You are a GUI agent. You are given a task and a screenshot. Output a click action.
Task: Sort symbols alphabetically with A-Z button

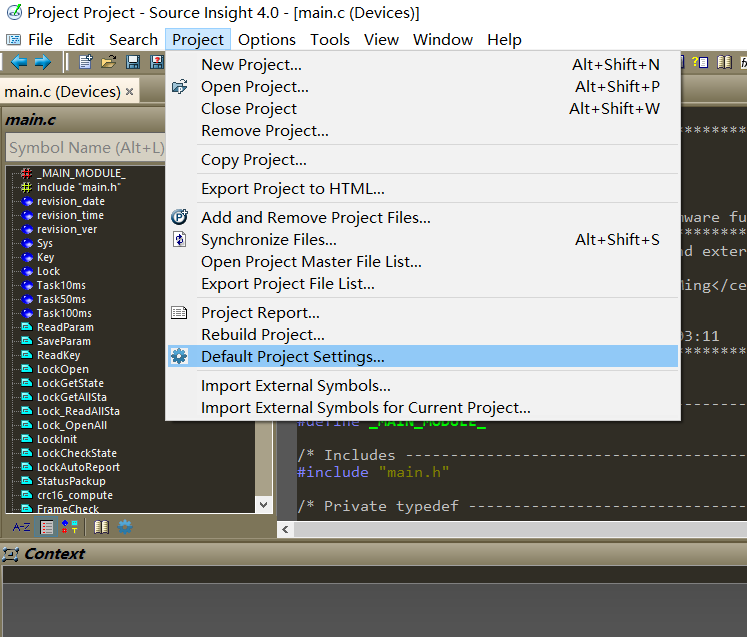point(21,527)
